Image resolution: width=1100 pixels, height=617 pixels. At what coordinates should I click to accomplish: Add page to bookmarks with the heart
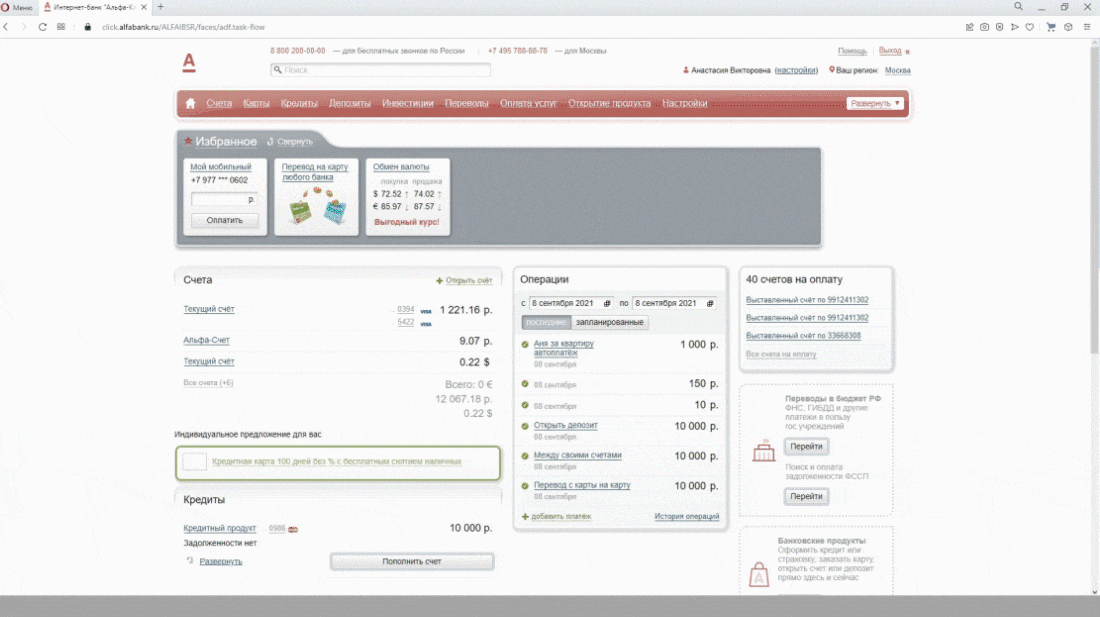(1029, 27)
